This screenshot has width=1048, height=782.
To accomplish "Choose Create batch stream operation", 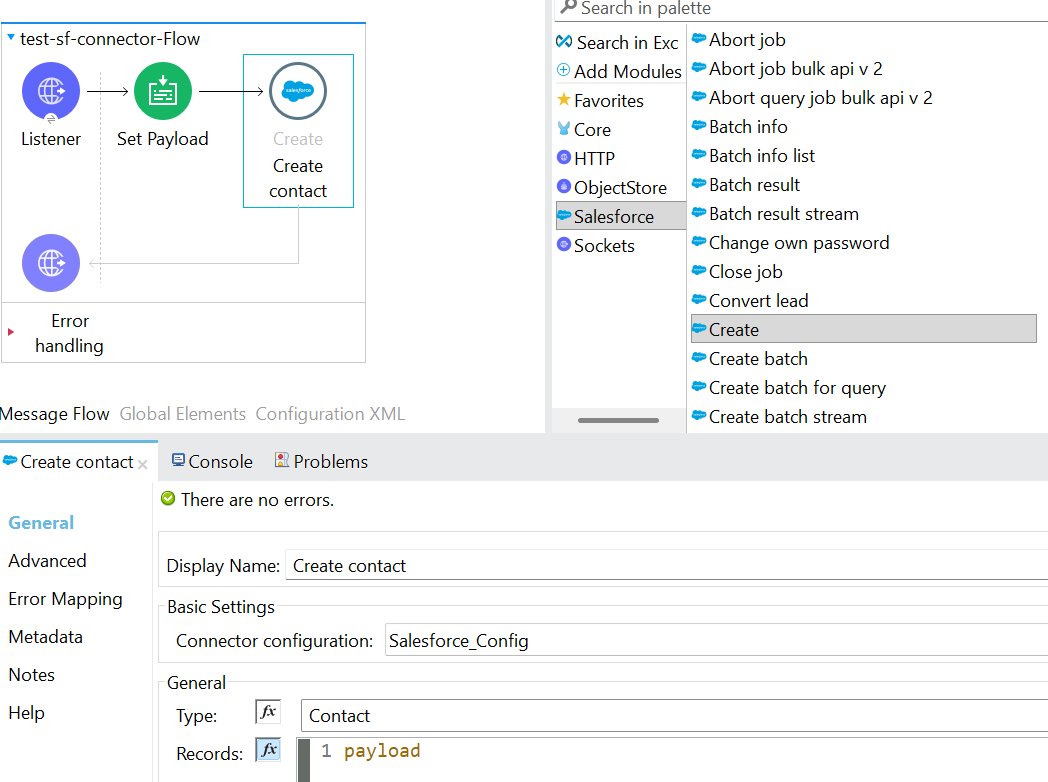I will coord(779,417).
